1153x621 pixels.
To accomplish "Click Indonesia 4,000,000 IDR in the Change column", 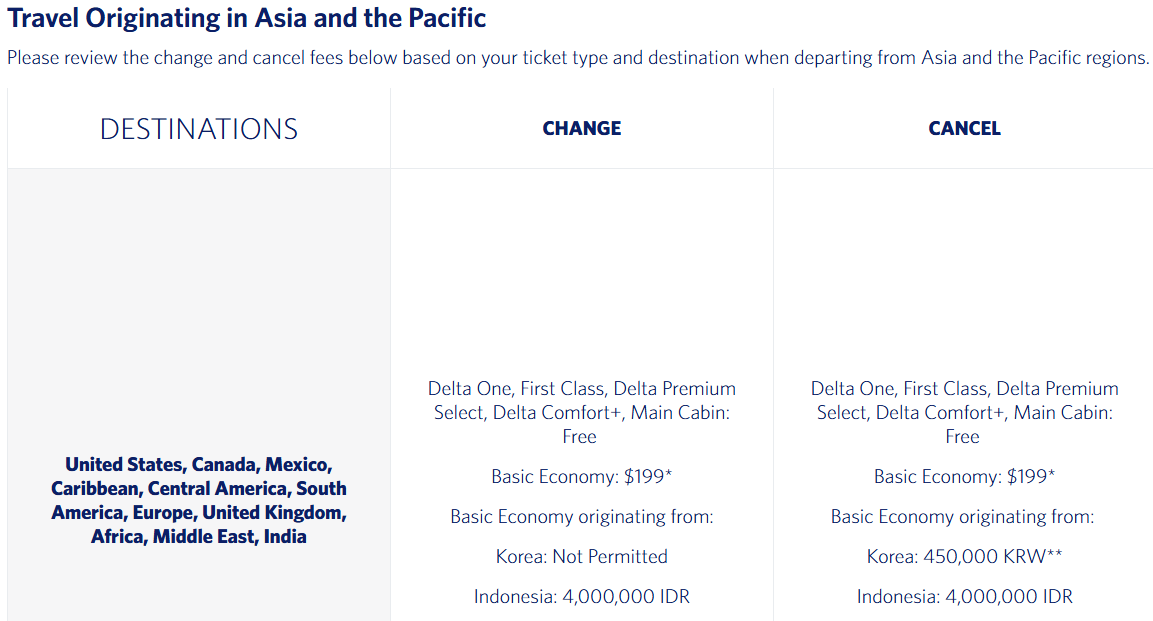I will pos(581,597).
